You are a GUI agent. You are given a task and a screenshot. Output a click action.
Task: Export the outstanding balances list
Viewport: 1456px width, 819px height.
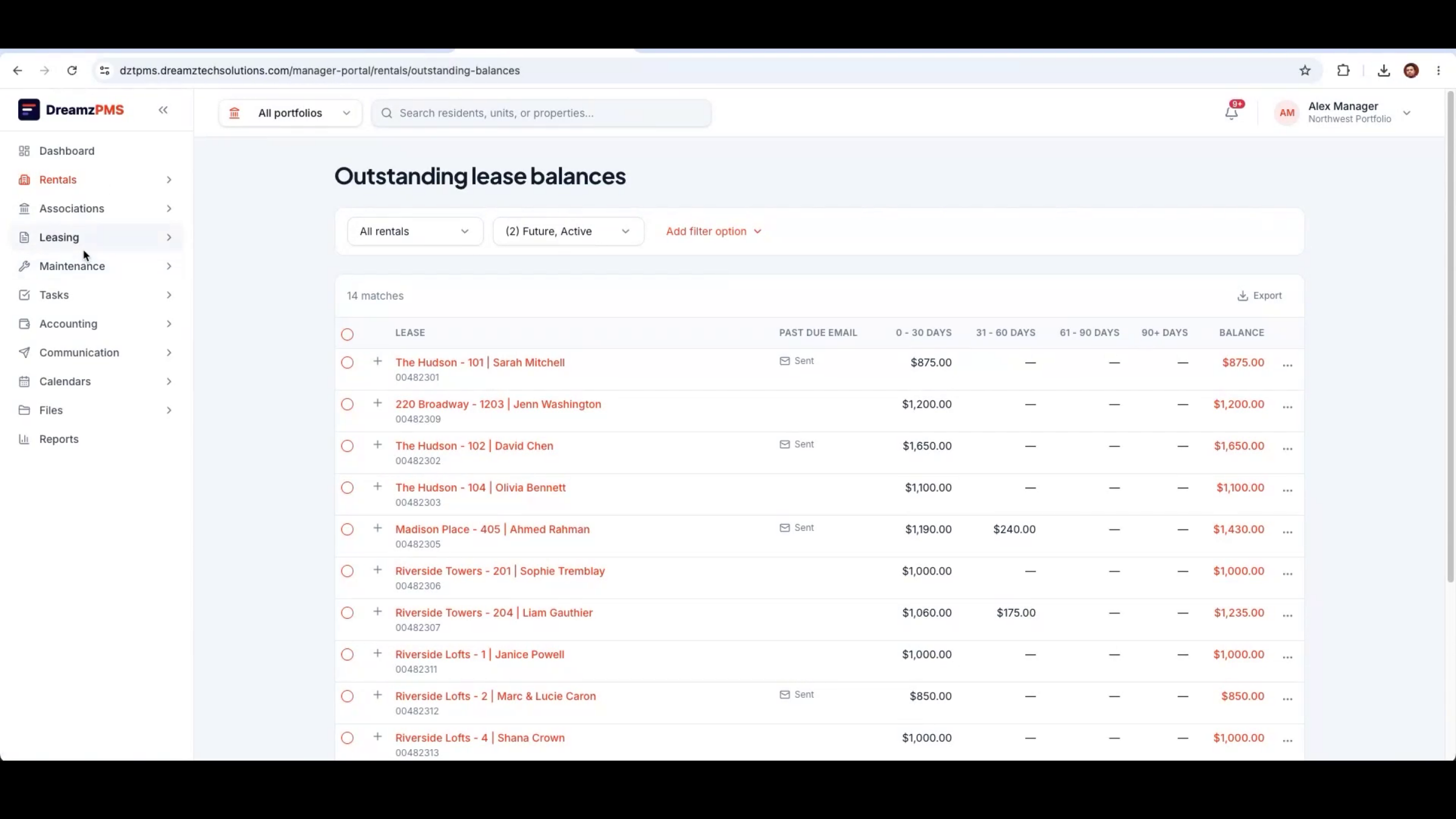pos(1259,295)
